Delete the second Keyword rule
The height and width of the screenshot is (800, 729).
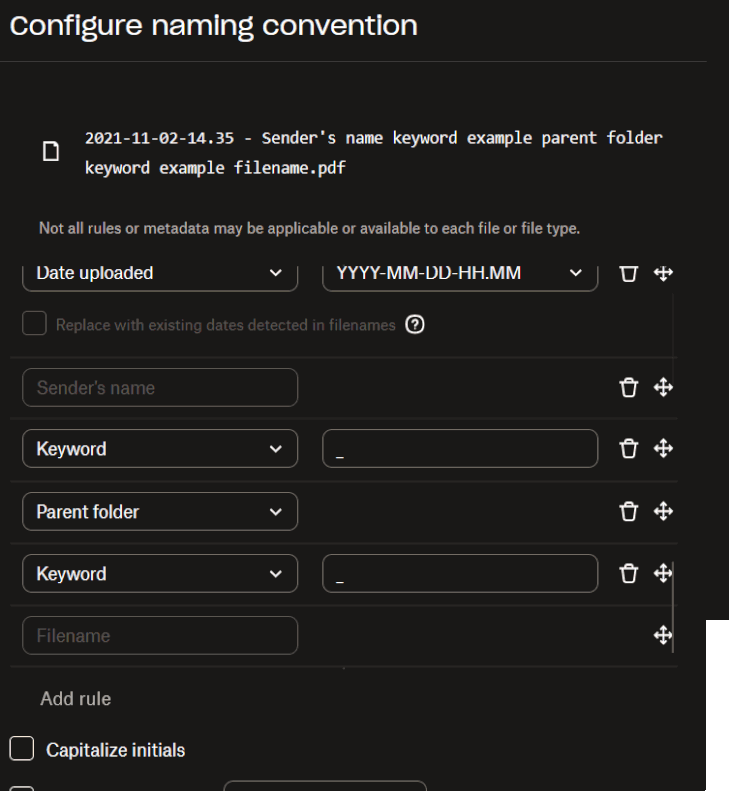[628, 573]
